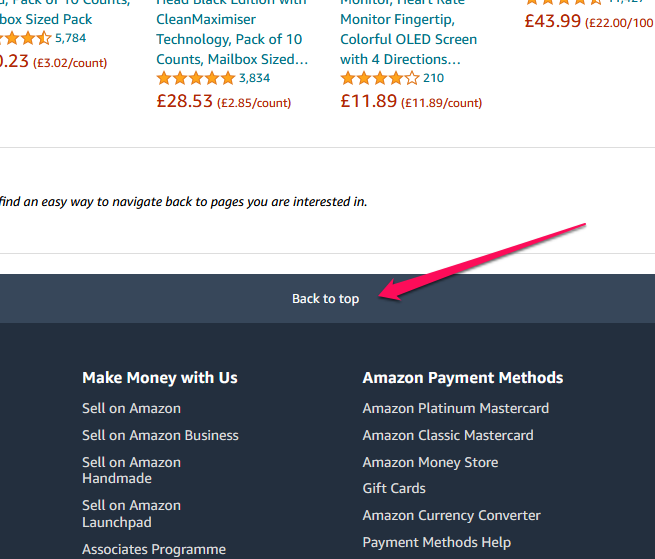Open Sell on Amazon Business link

(x=160, y=435)
